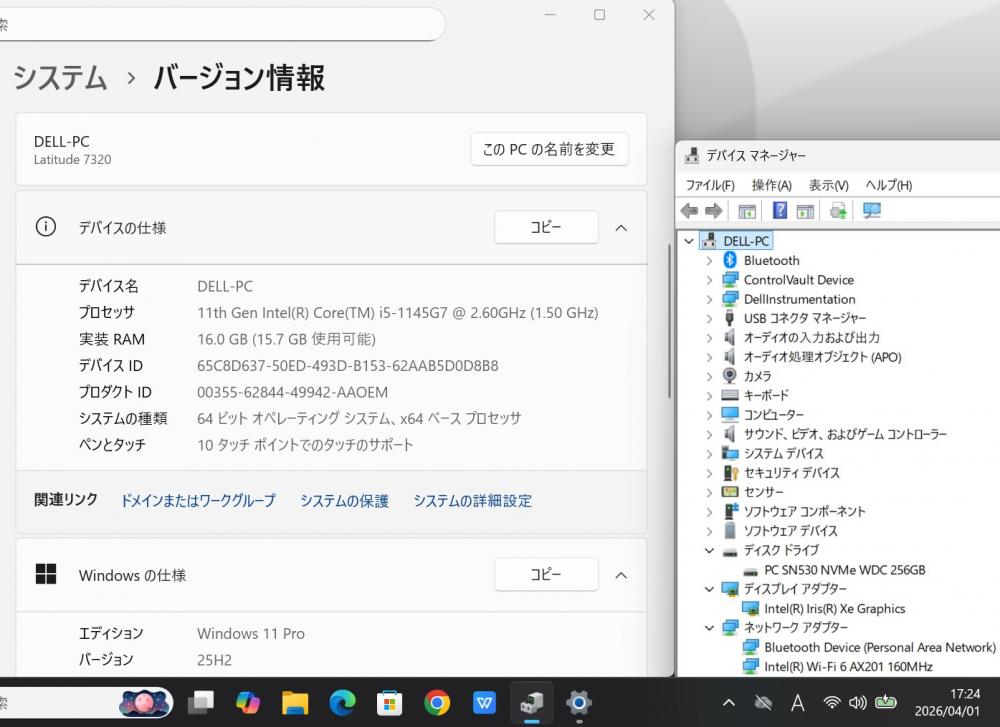Open Google Chrome from the taskbar
1000x727 pixels.
click(x=436, y=703)
